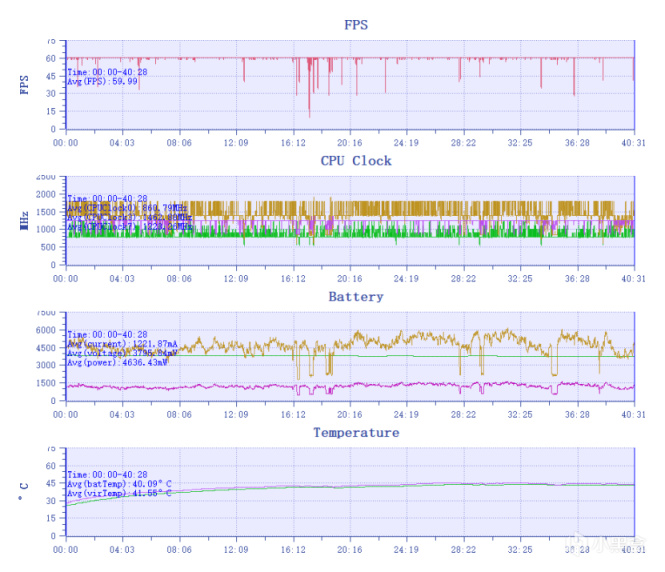Click the 20:16 tick on CPU Clock chart
The image size is (665, 572).
(350, 279)
